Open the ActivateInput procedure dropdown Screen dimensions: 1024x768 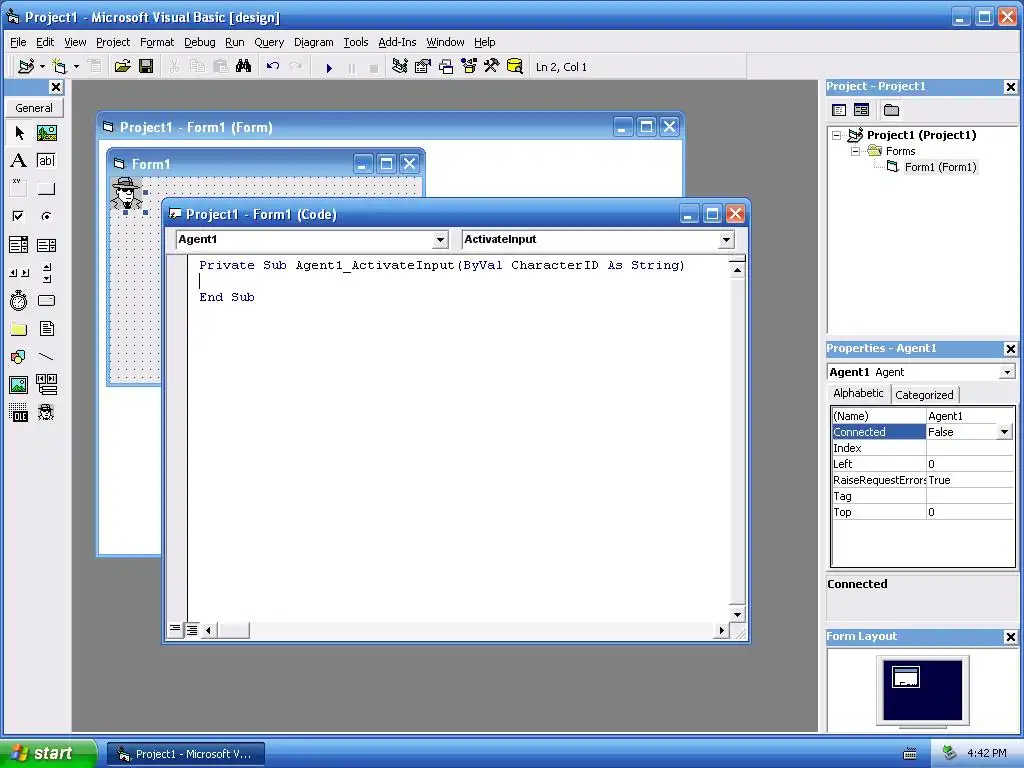coord(726,240)
